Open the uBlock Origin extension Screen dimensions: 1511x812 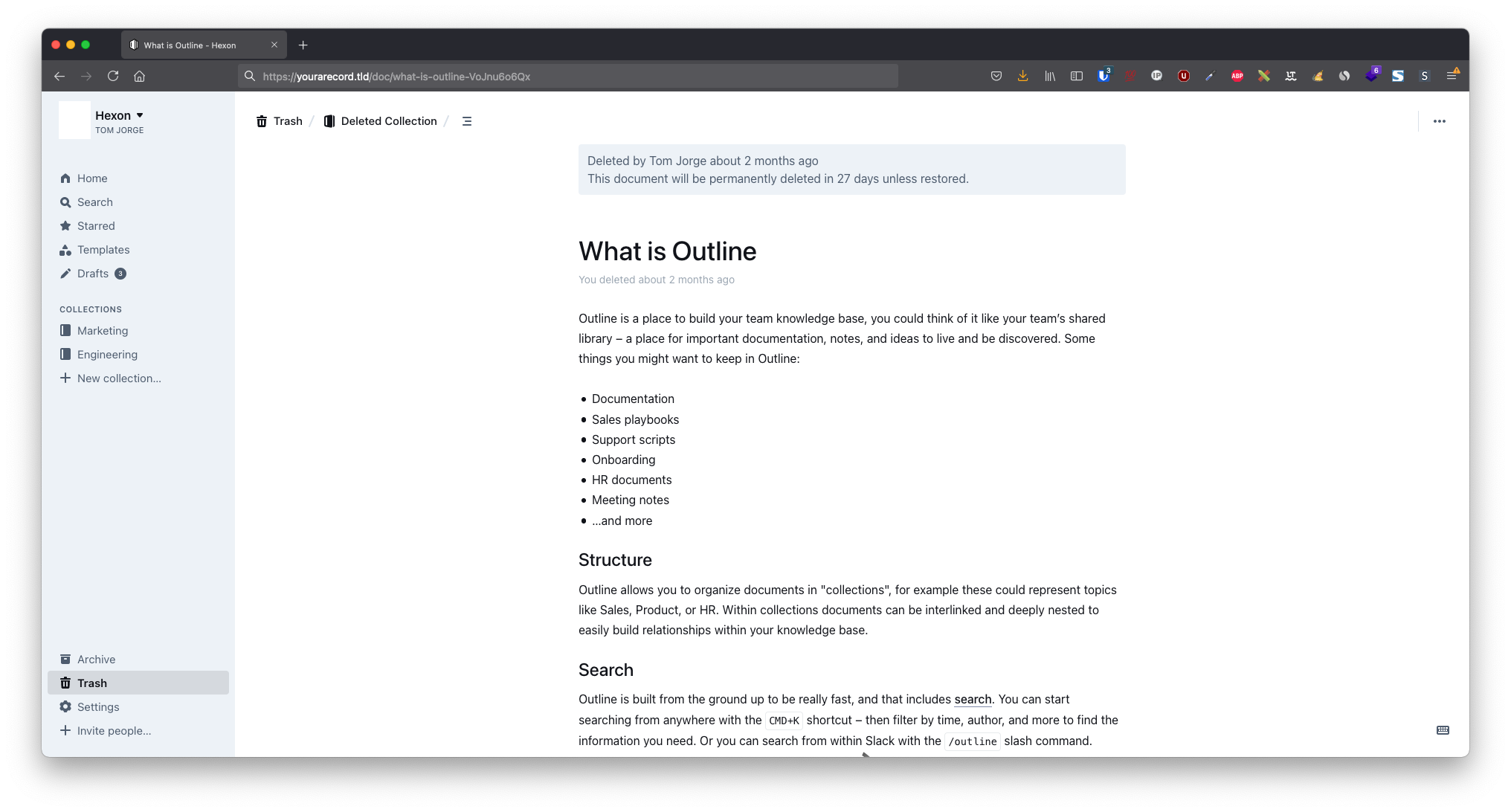click(1184, 76)
